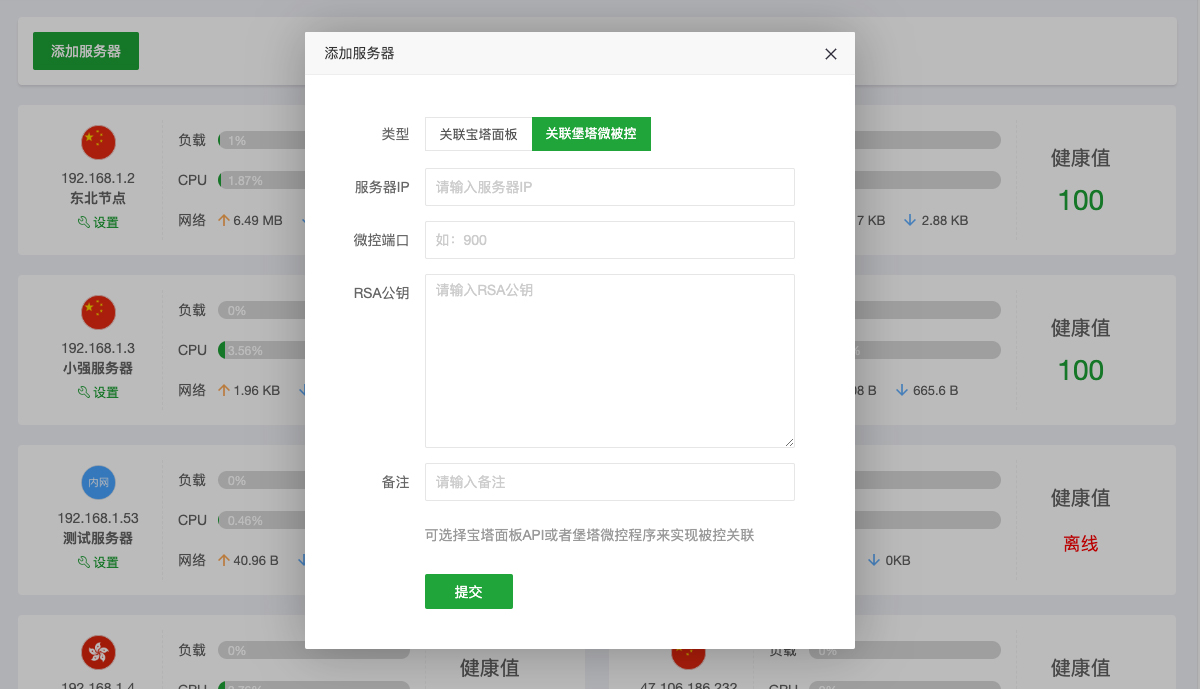Click the 离线 status text
This screenshot has height=689, width=1200.
[x=1080, y=544]
